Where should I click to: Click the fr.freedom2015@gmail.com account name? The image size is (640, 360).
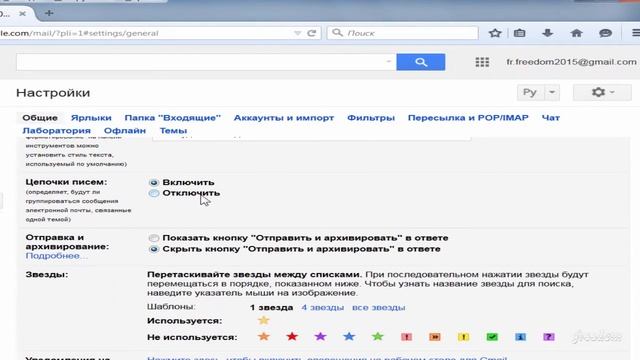(571, 62)
